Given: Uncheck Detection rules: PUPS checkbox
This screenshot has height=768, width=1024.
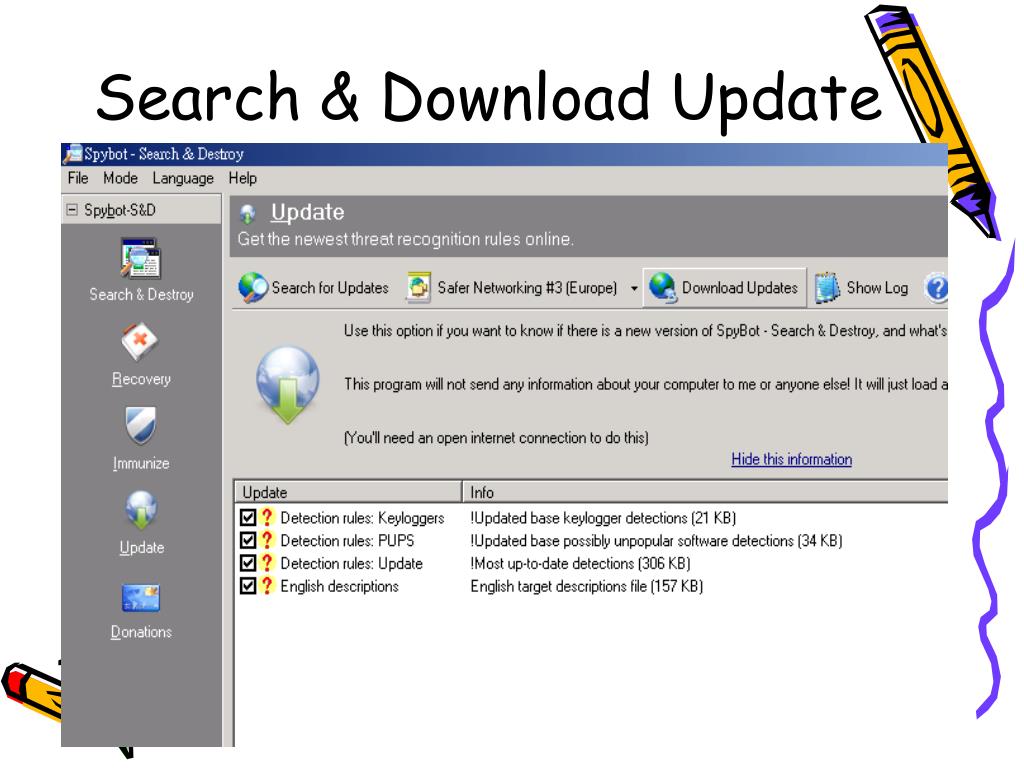Looking at the screenshot, I should [x=248, y=541].
